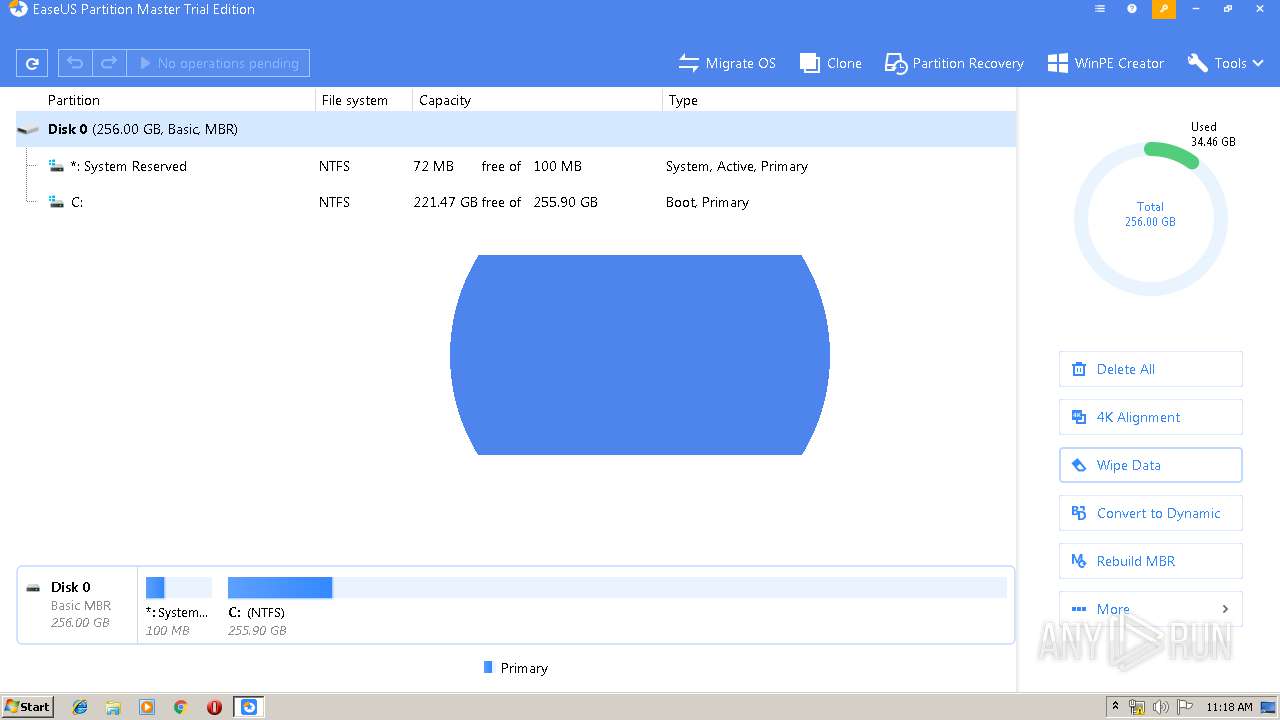Image resolution: width=1280 pixels, height=720 pixels.
Task: Expand the More options chevron
Action: click(x=1225, y=609)
